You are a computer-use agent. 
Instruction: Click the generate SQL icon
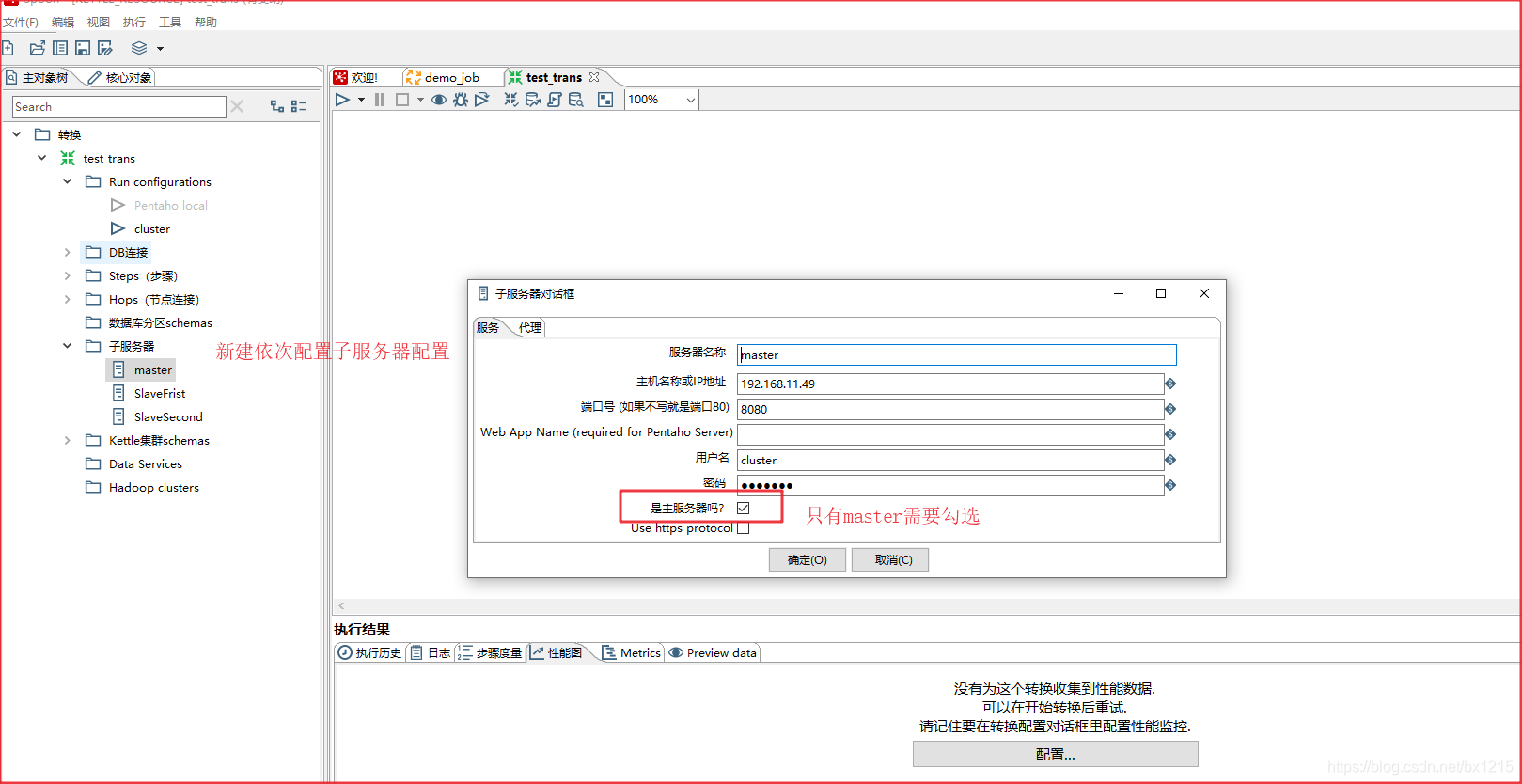point(555,100)
